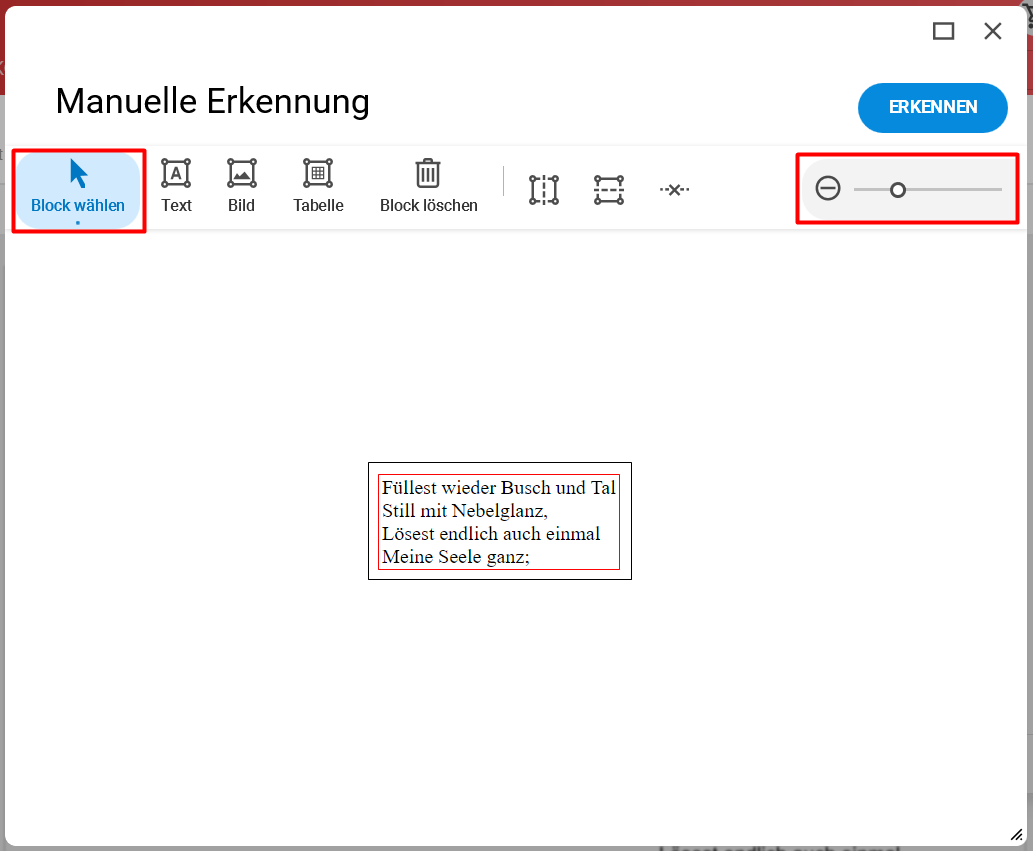
Task: Close the Manuelle Erkennung dialog
Action: pyautogui.click(x=993, y=31)
